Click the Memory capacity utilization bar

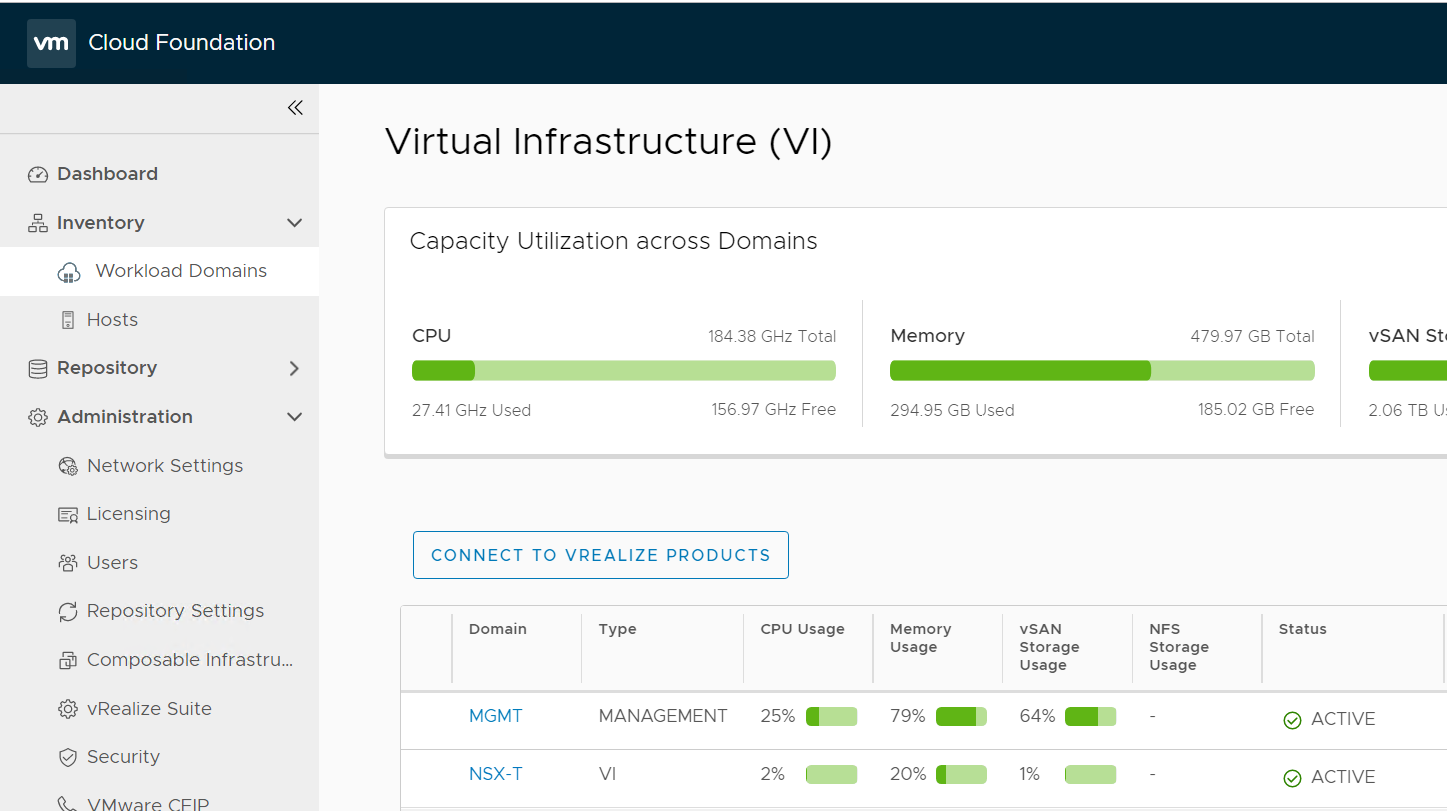coord(1102,371)
